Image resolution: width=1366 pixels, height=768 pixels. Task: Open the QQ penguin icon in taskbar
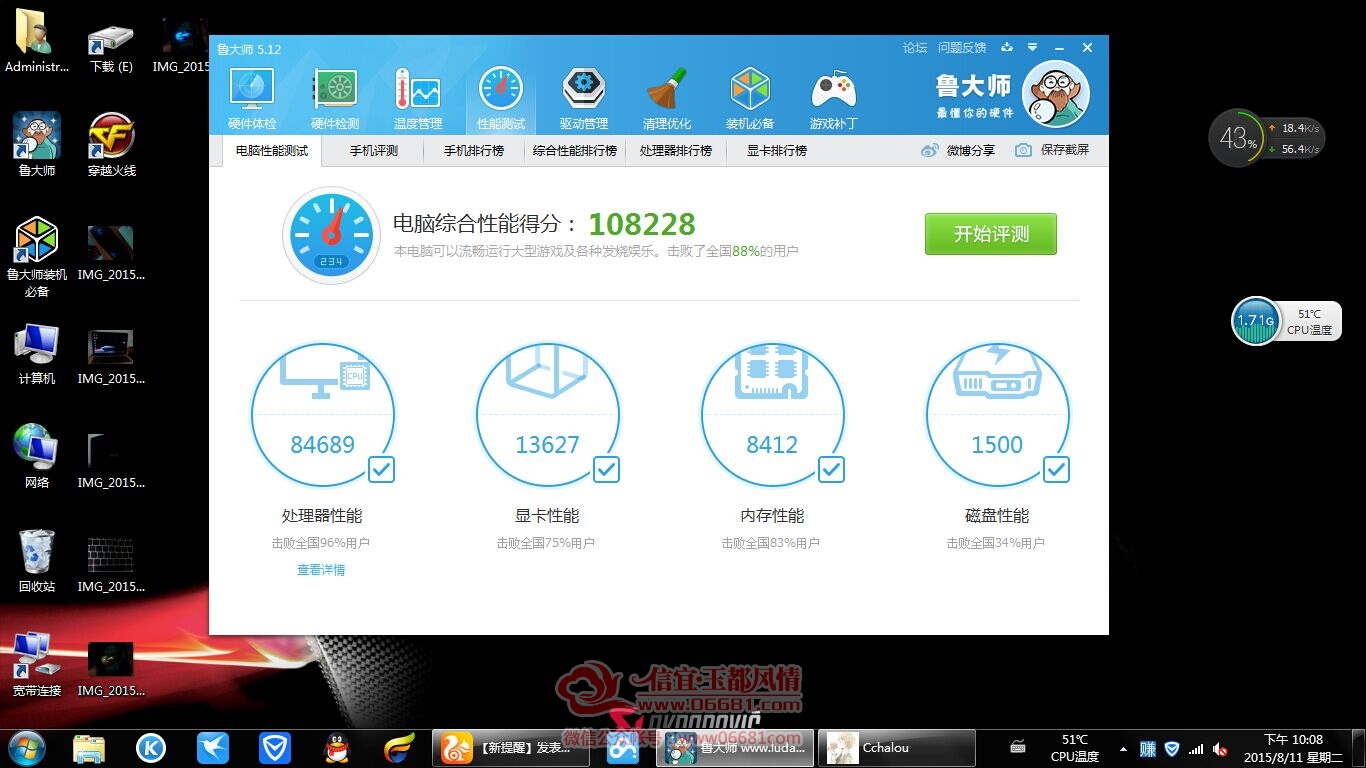(x=337, y=748)
